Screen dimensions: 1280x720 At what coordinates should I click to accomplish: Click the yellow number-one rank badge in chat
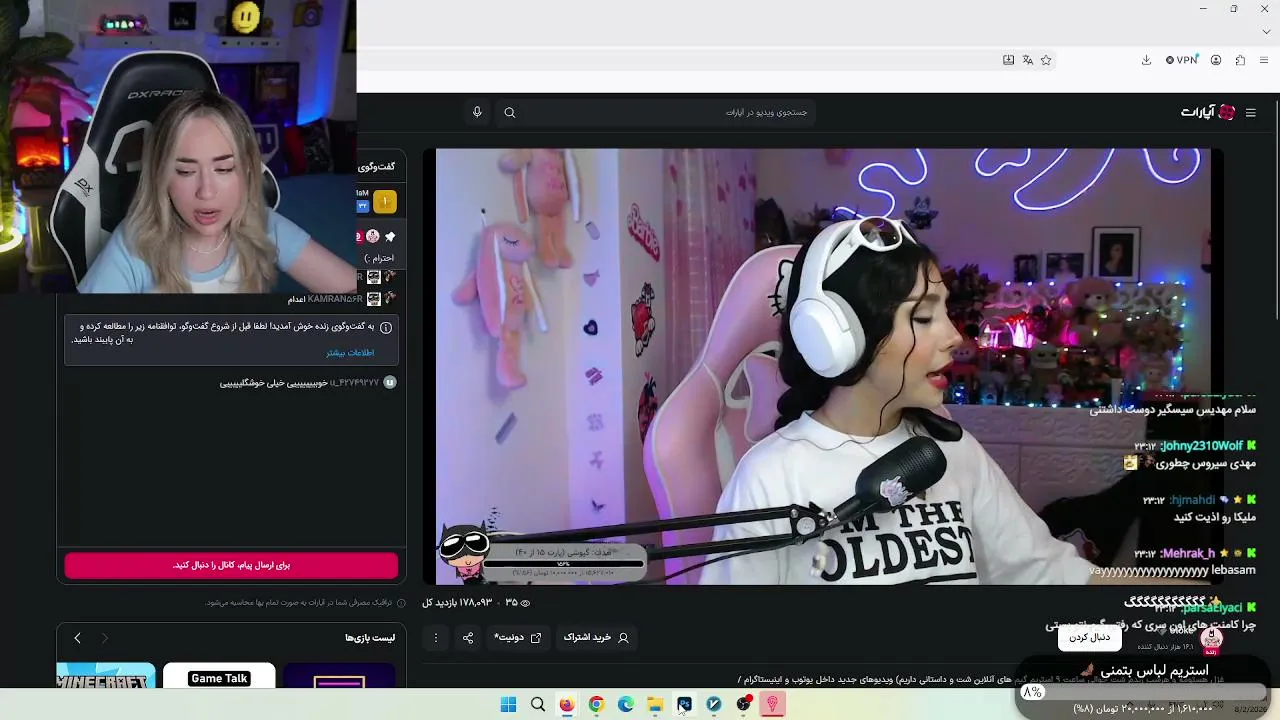coord(385,202)
